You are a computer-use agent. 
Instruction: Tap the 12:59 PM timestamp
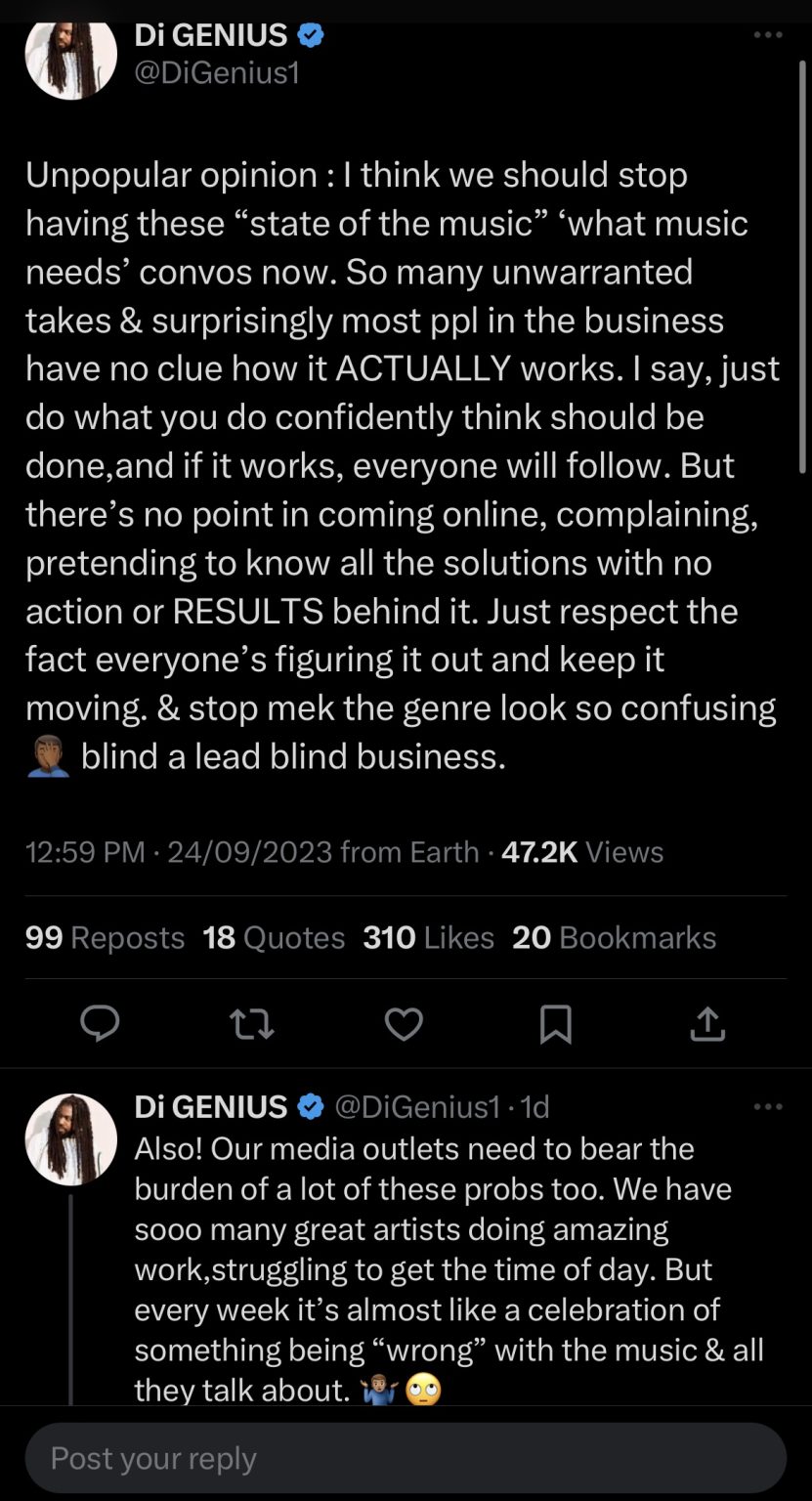(x=85, y=852)
